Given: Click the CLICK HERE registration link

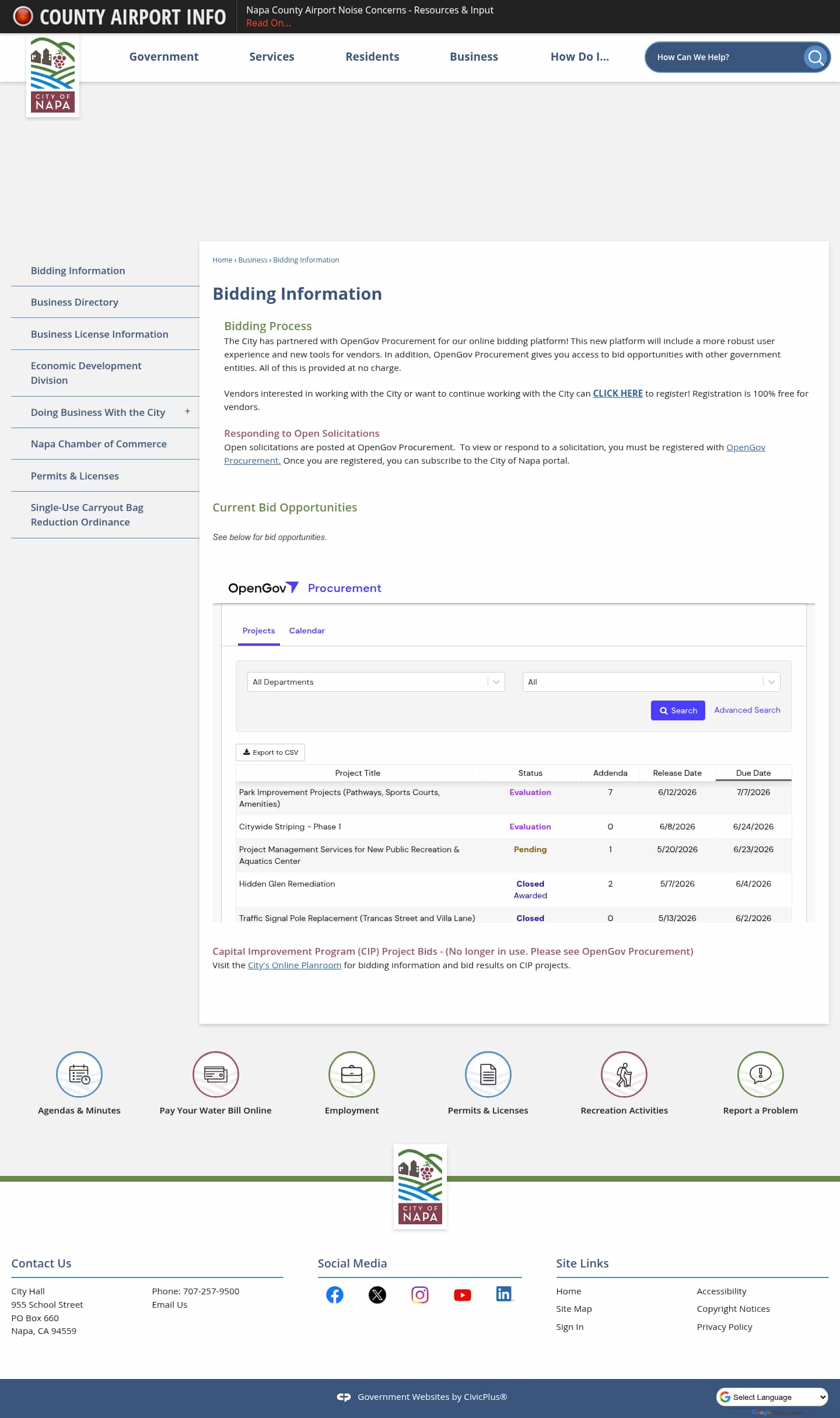Looking at the screenshot, I should pyautogui.click(x=618, y=393).
